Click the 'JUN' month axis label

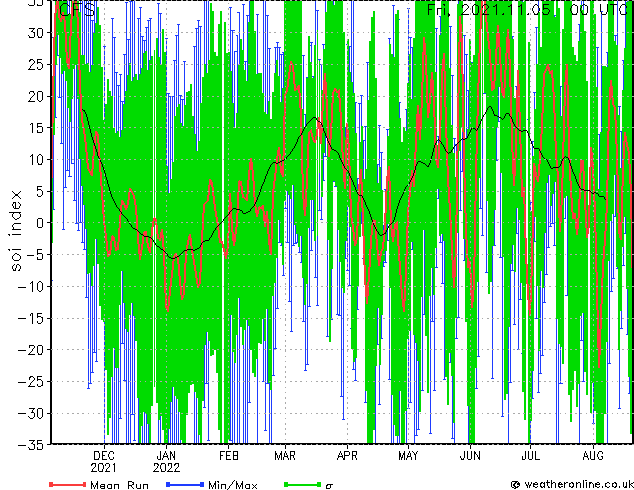click(470, 456)
